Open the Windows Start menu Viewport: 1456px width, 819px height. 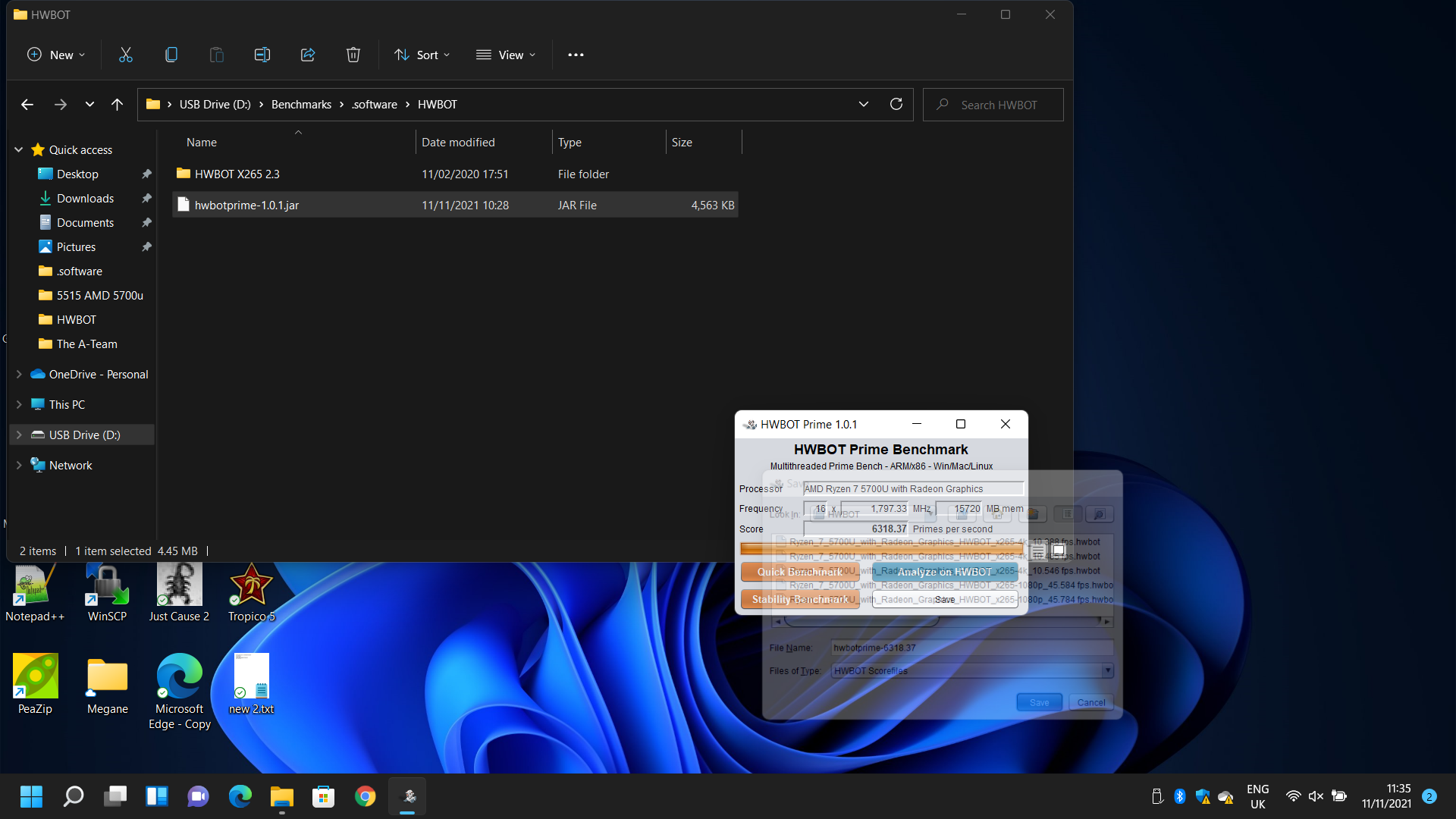coord(31,796)
